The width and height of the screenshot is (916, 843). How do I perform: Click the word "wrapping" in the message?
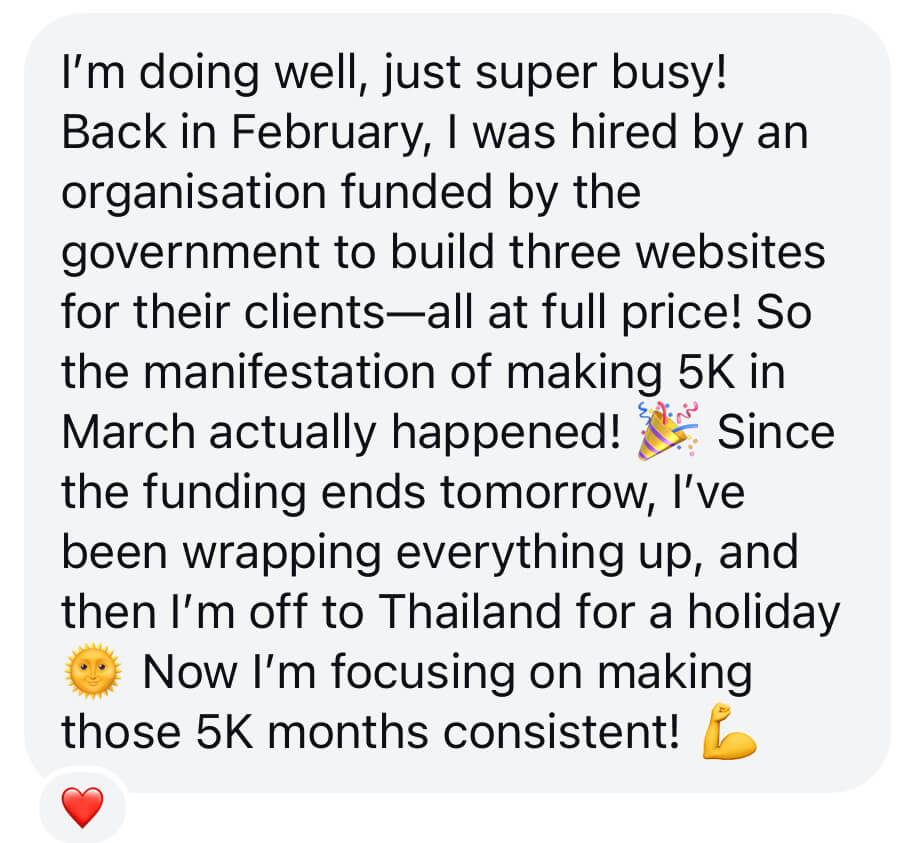click(282, 553)
